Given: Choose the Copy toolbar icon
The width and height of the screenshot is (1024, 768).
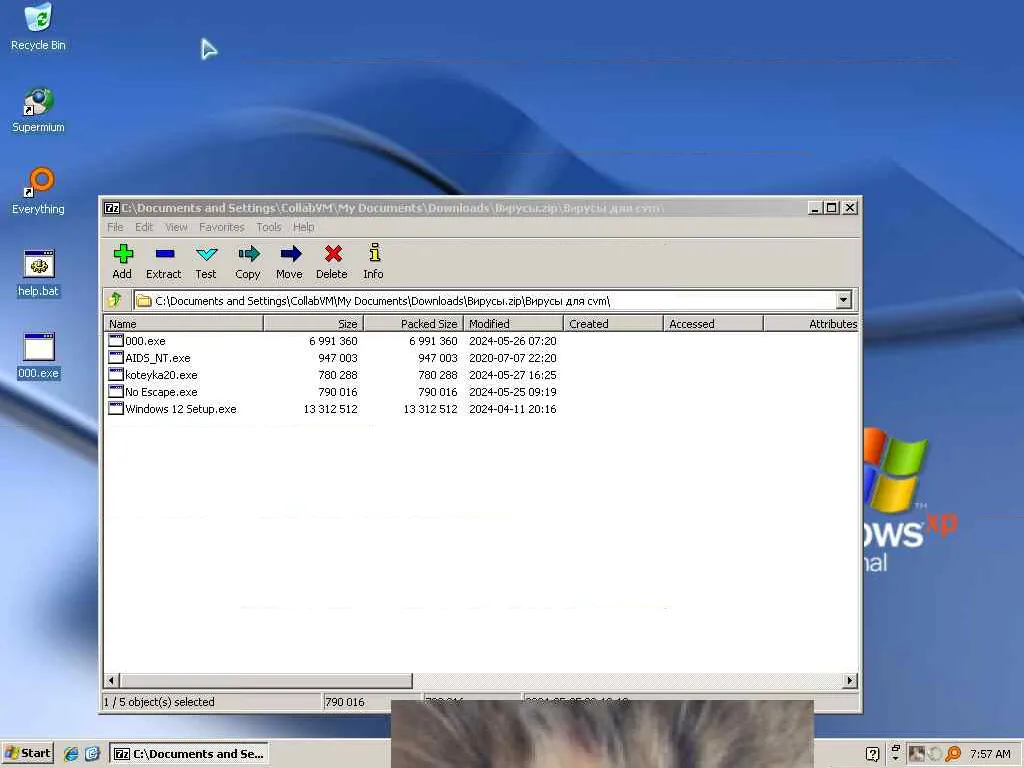Looking at the screenshot, I should [248, 254].
